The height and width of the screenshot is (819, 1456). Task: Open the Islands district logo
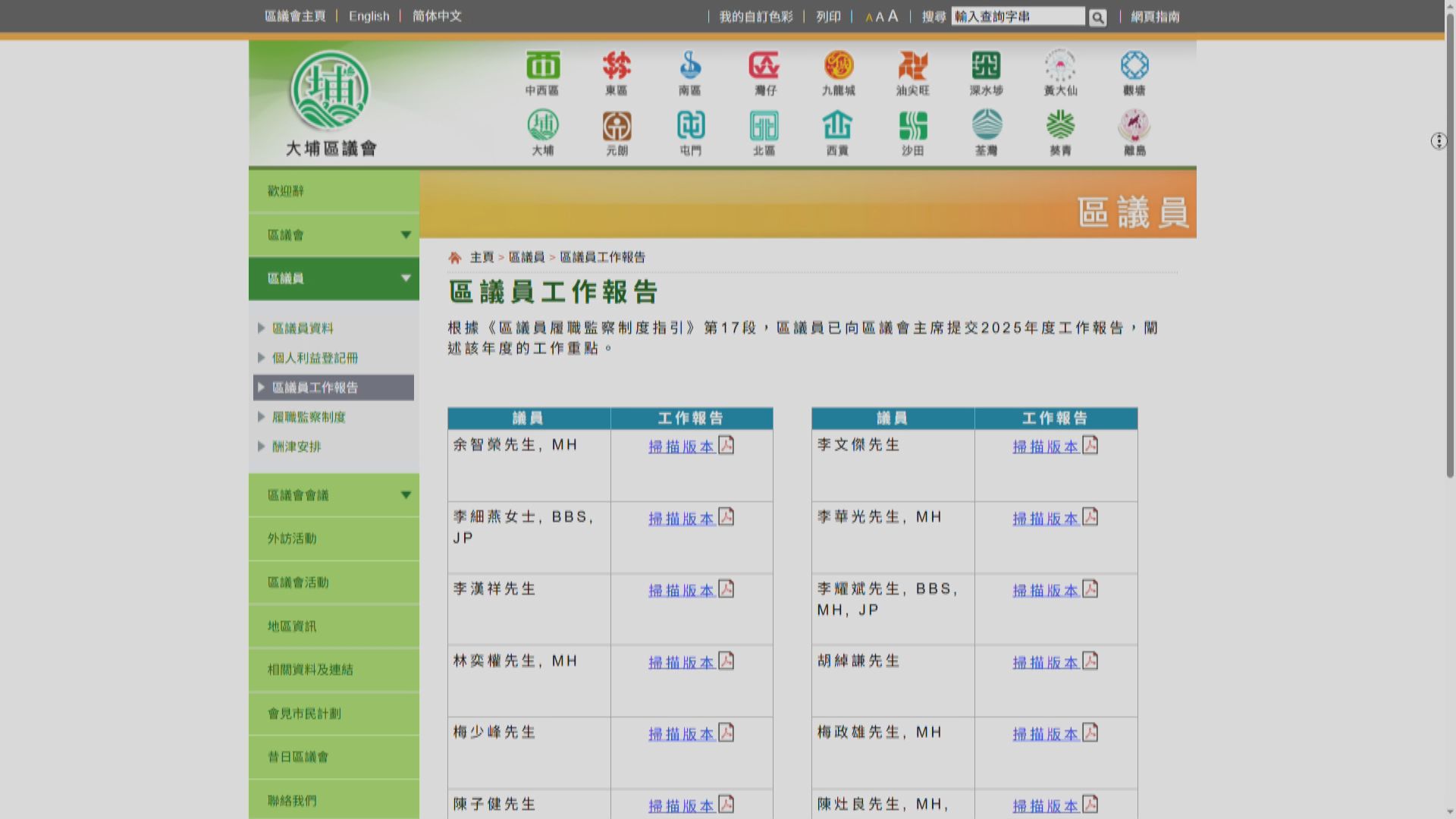tap(1134, 127)
